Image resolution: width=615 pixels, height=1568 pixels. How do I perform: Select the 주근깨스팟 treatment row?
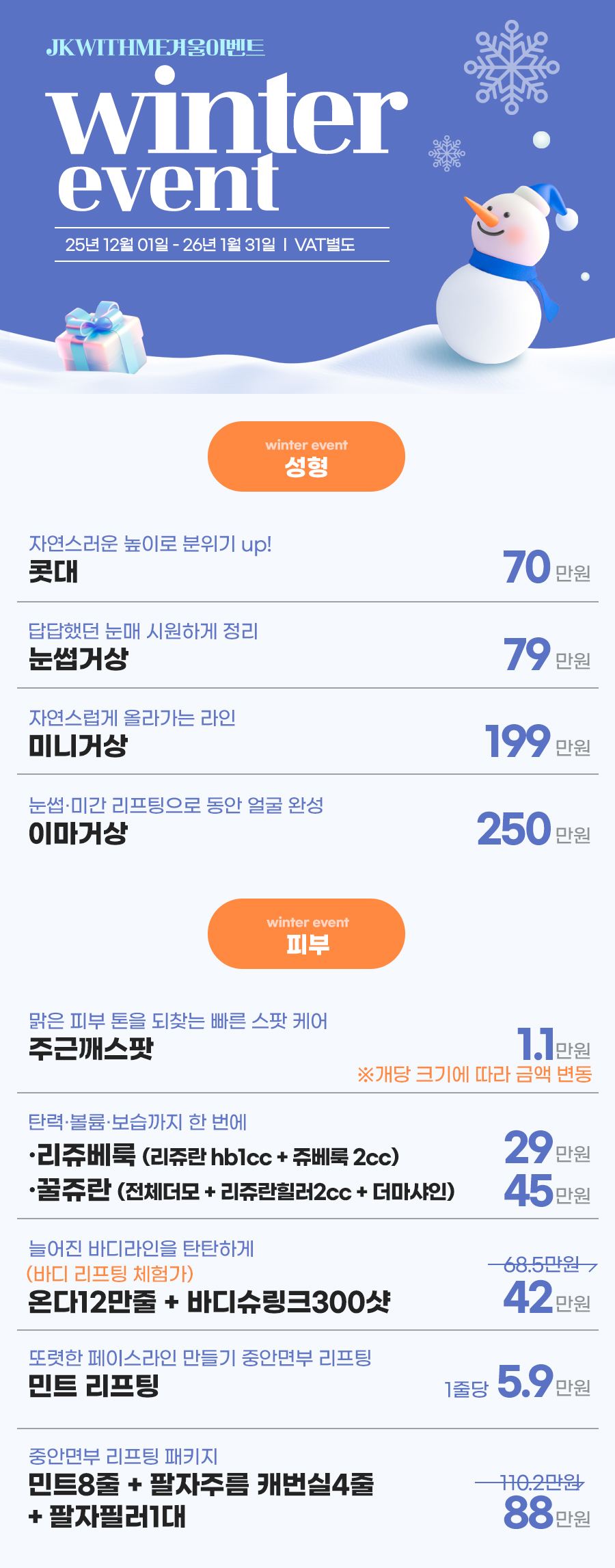tap(307, 1041)
